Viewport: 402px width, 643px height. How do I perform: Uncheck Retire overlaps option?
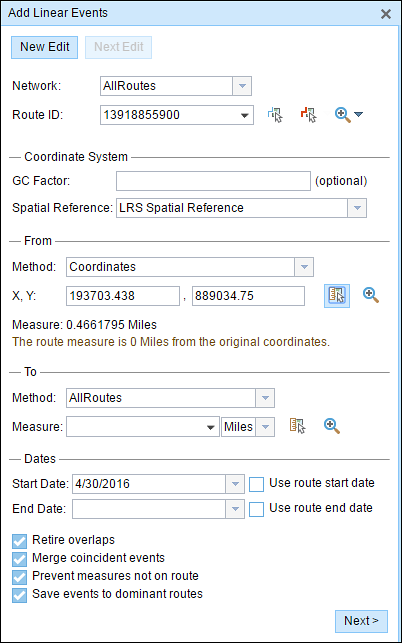tap(19, 541)
